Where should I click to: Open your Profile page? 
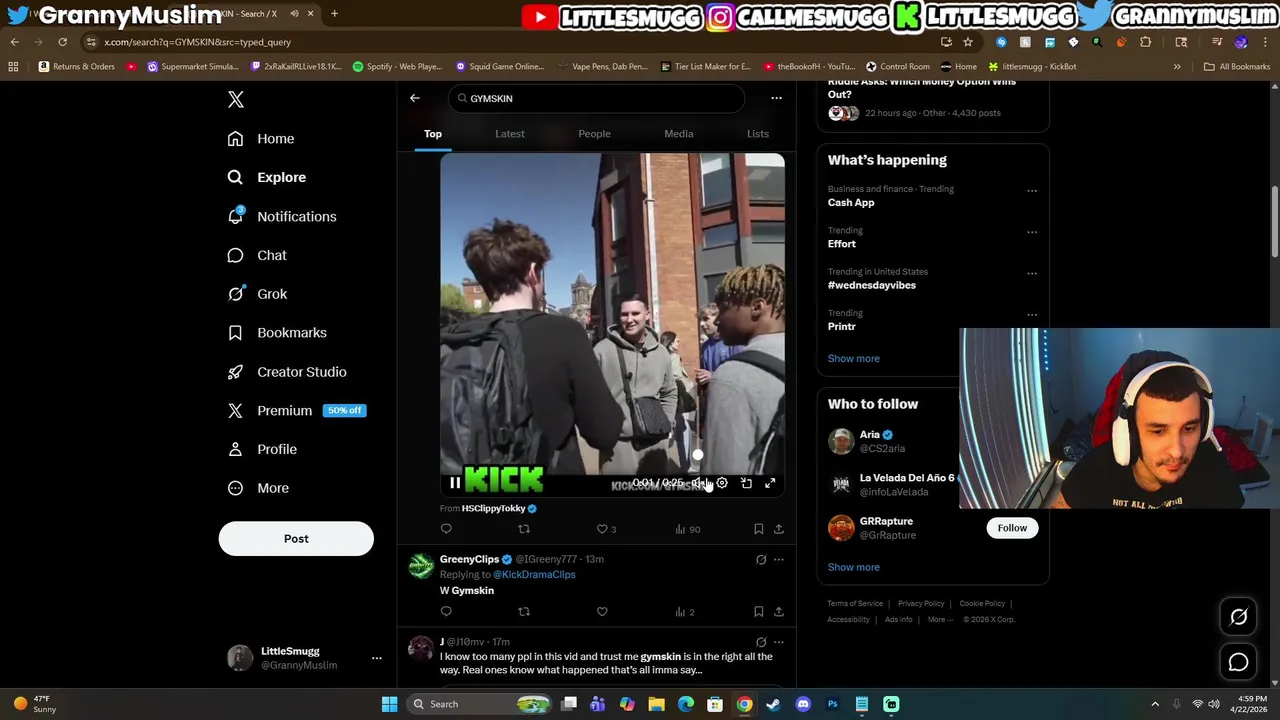click(x=262, y=450)
